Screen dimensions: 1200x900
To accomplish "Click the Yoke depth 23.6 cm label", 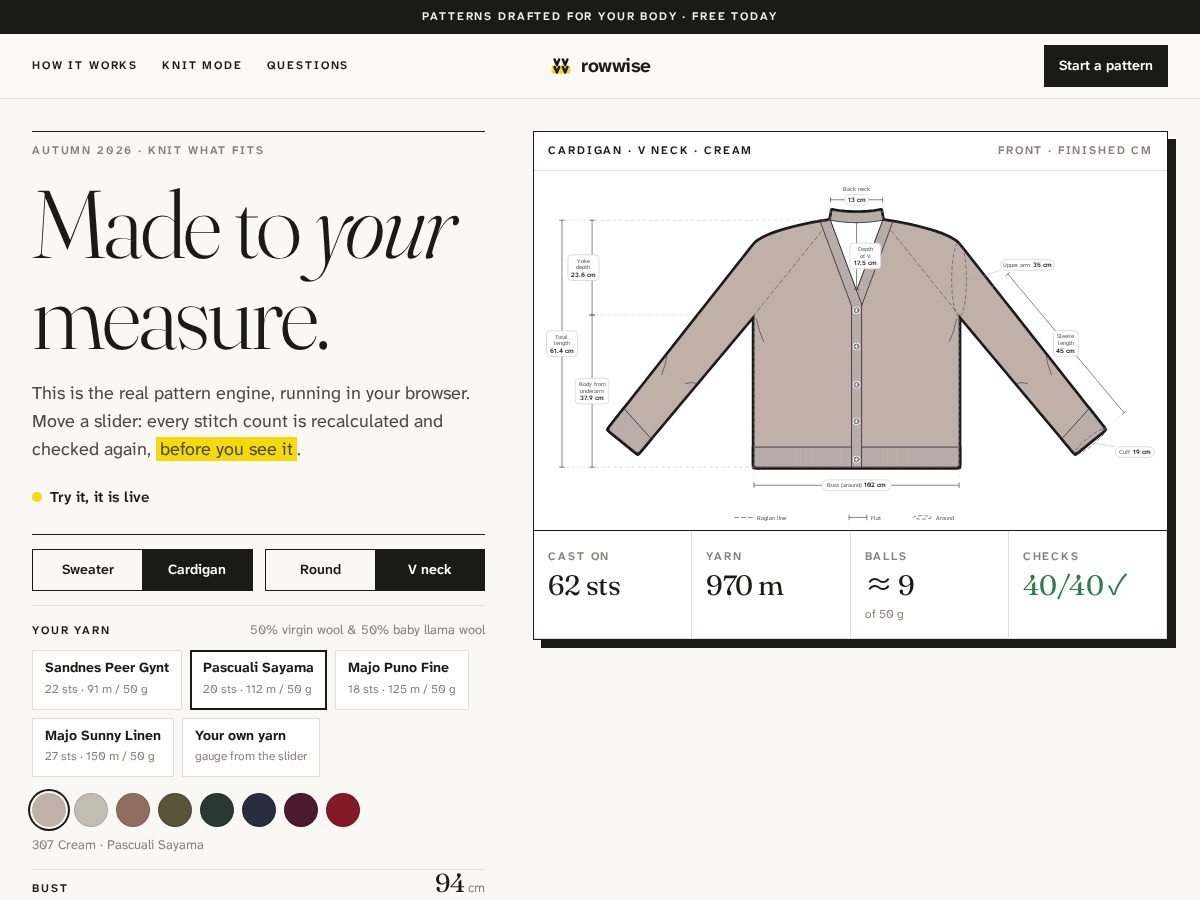I will pos(583,268).
